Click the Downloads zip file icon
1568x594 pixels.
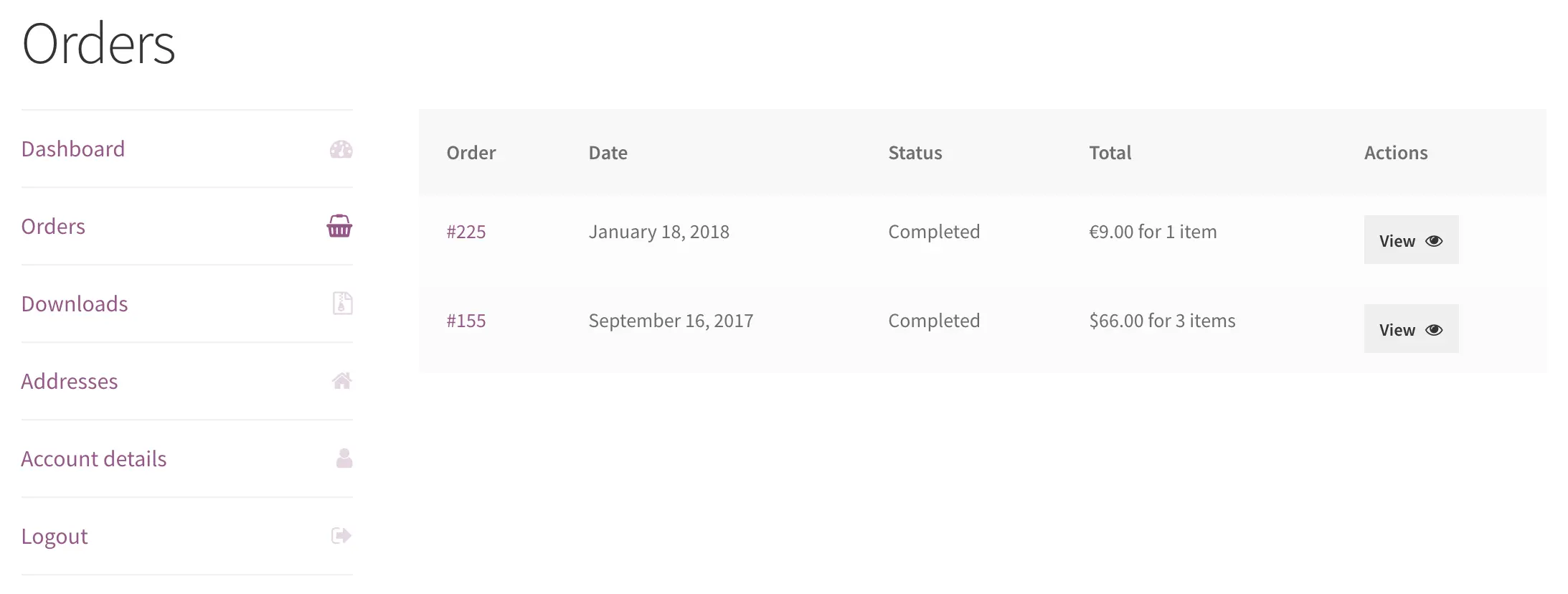342,303
